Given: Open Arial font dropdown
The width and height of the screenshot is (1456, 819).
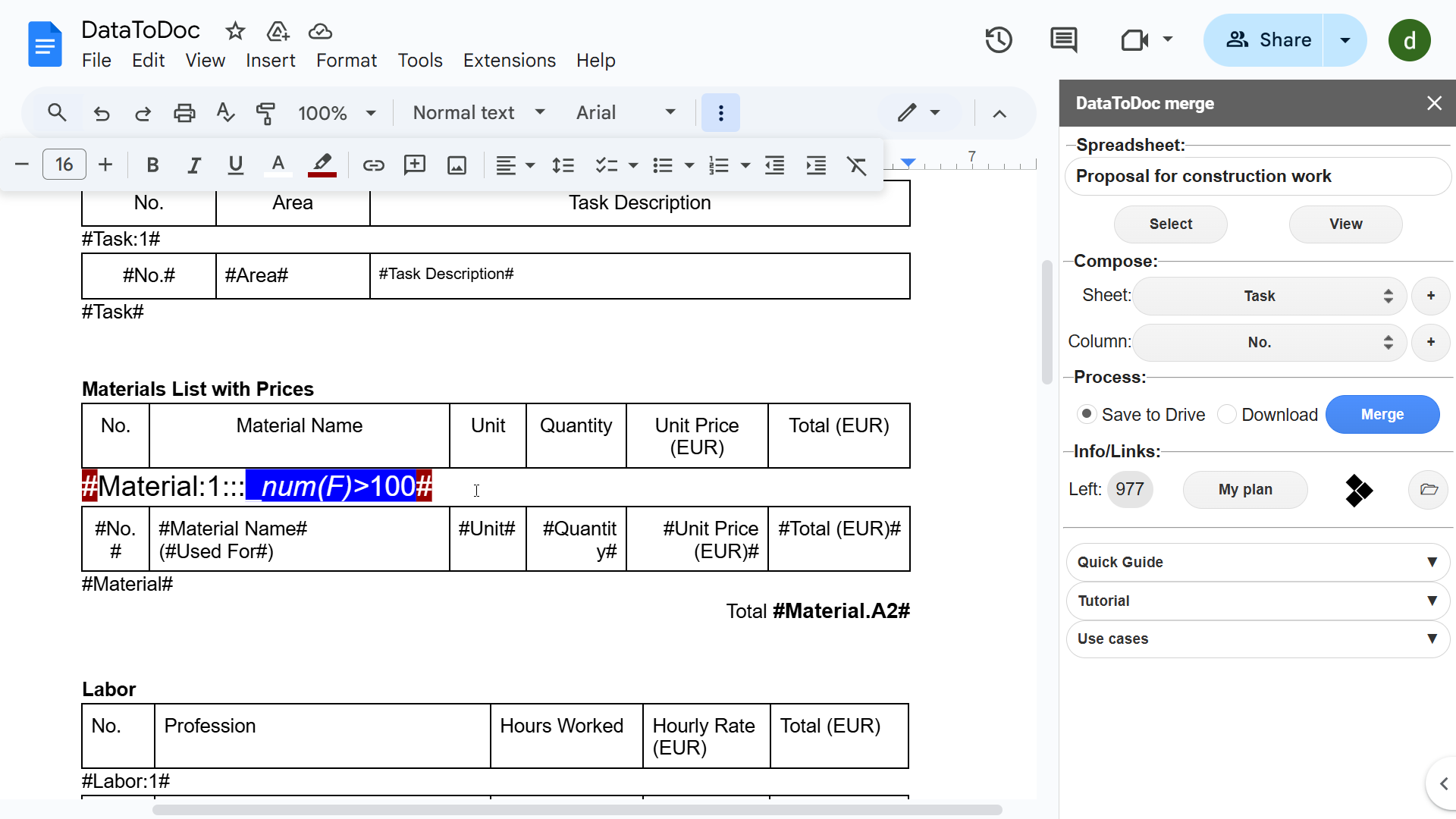Looking at the screenshot, I should click(x=626, y=113).
